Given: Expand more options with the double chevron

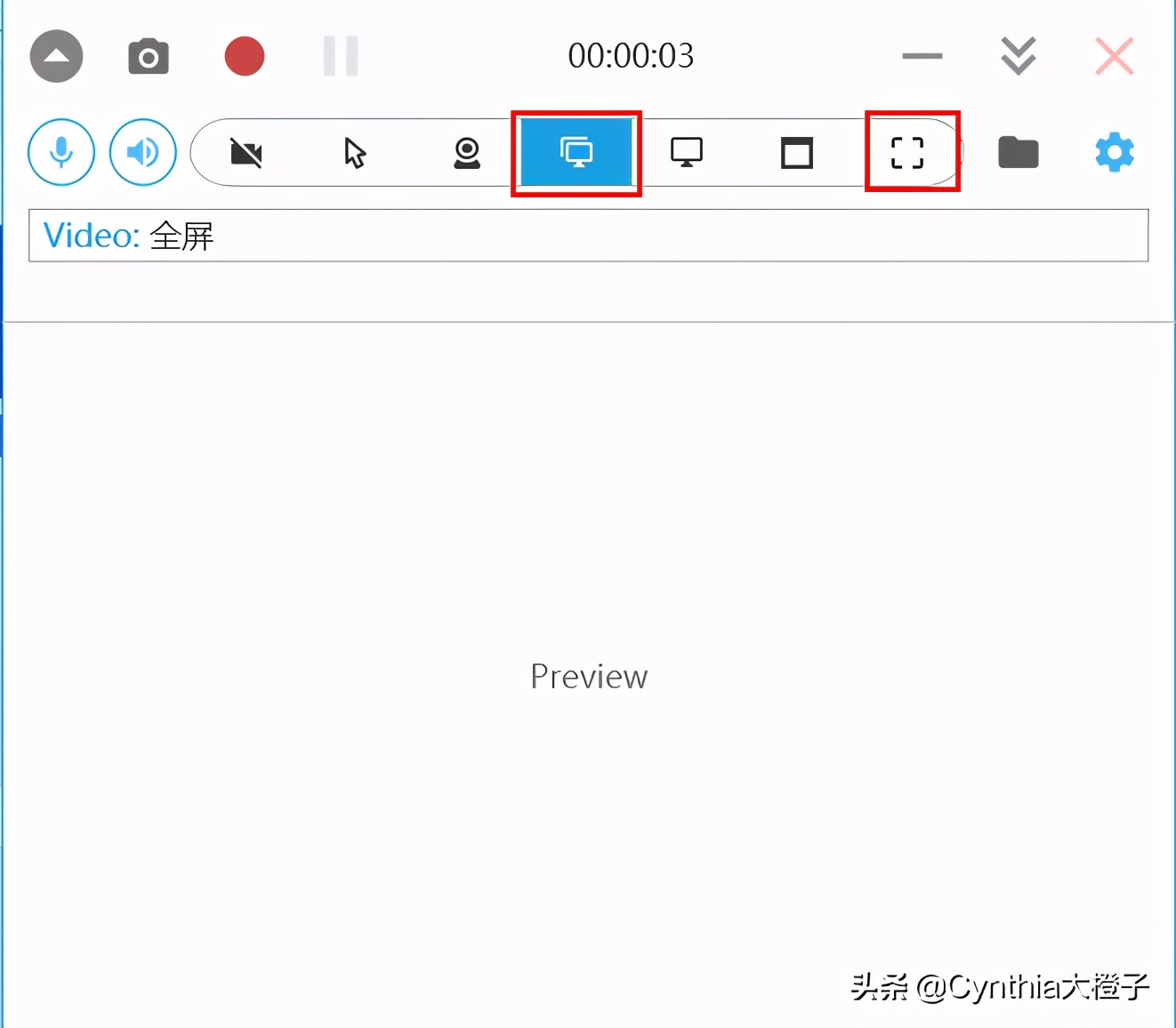Looking at the screenshot, I should pyautogui.click(x=1018, y=56).
